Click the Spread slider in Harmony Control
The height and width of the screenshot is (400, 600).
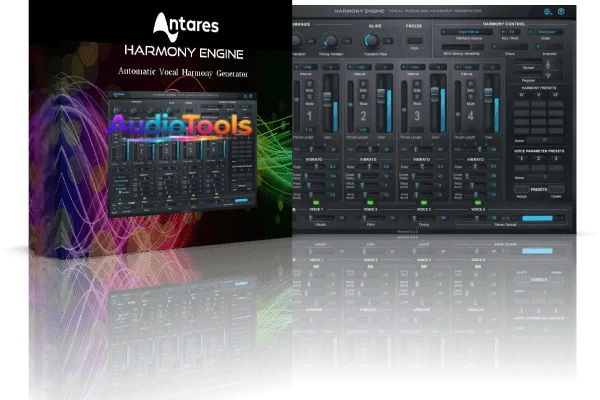pos(528,62)
